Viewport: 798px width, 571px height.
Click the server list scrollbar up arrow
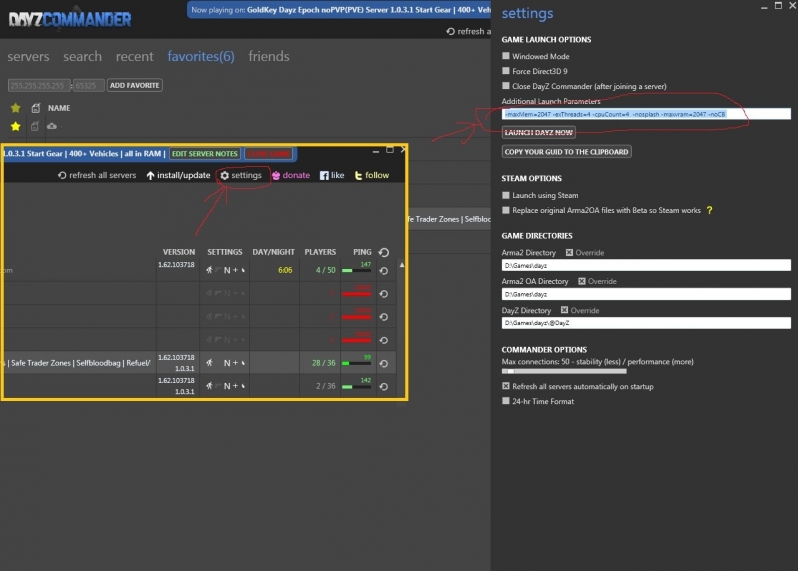[x=402, y=265]
